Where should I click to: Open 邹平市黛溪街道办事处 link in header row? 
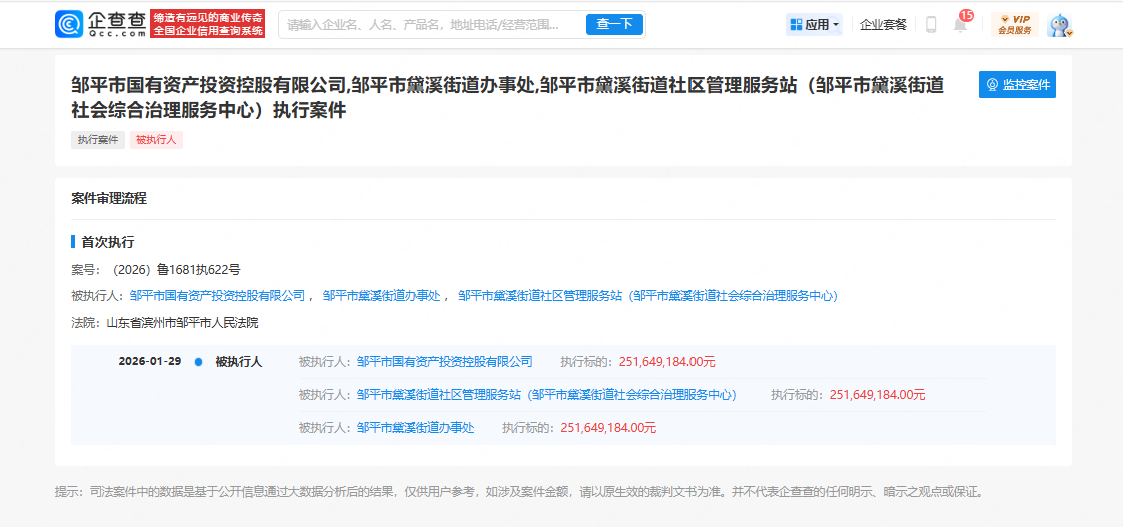(x=382, y=296)
